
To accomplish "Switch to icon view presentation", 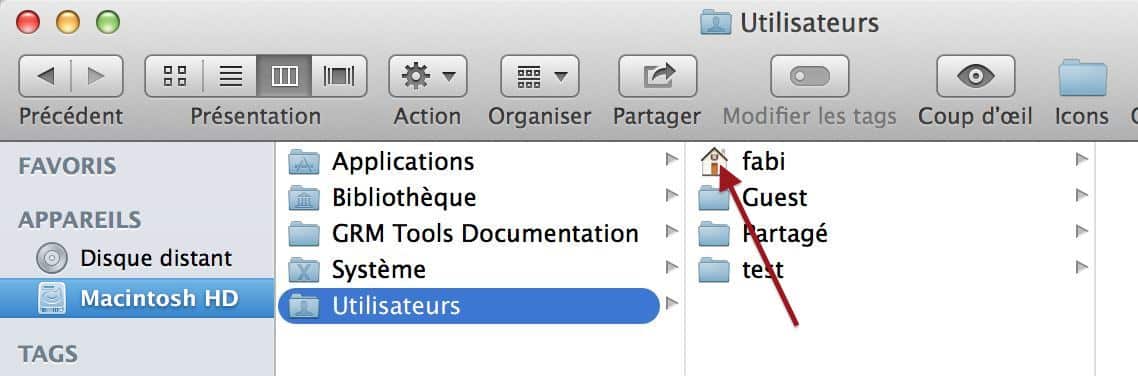I will 174,75.
